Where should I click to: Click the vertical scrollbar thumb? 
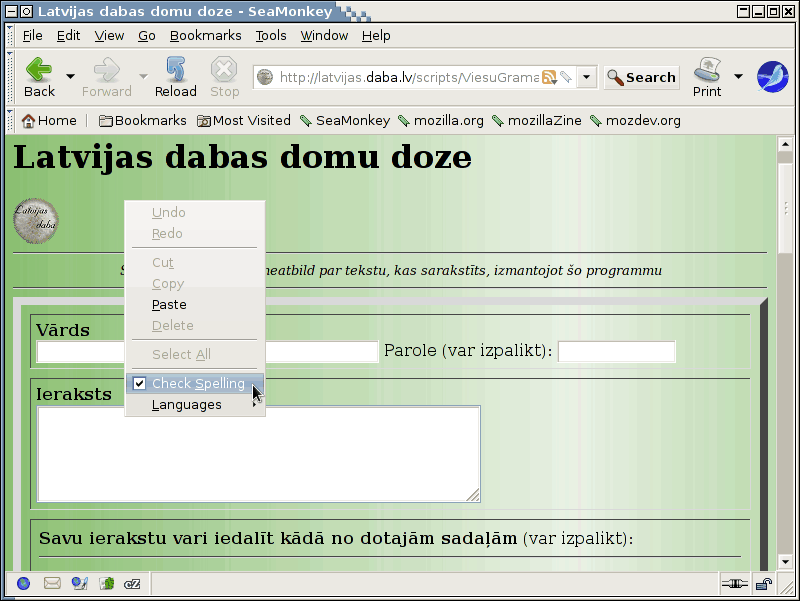point(785,208)
